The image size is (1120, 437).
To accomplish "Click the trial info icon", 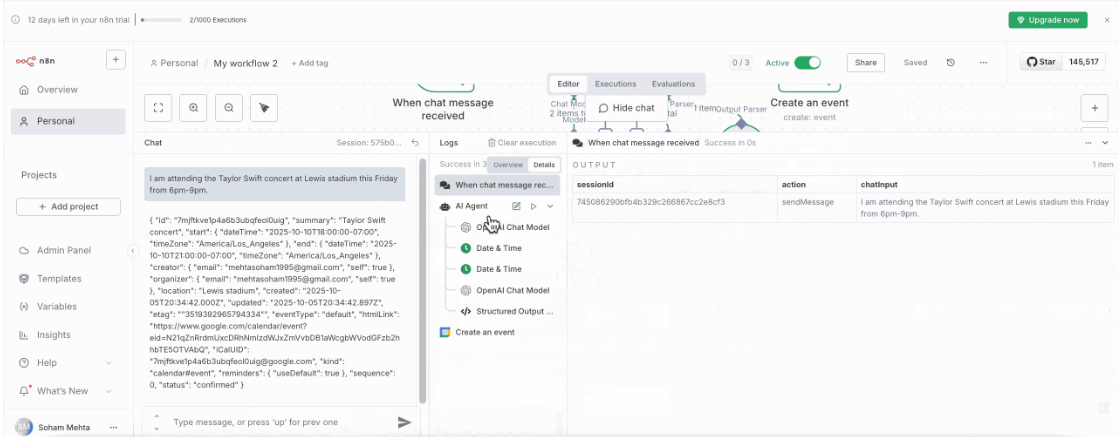I will [16, 20].
